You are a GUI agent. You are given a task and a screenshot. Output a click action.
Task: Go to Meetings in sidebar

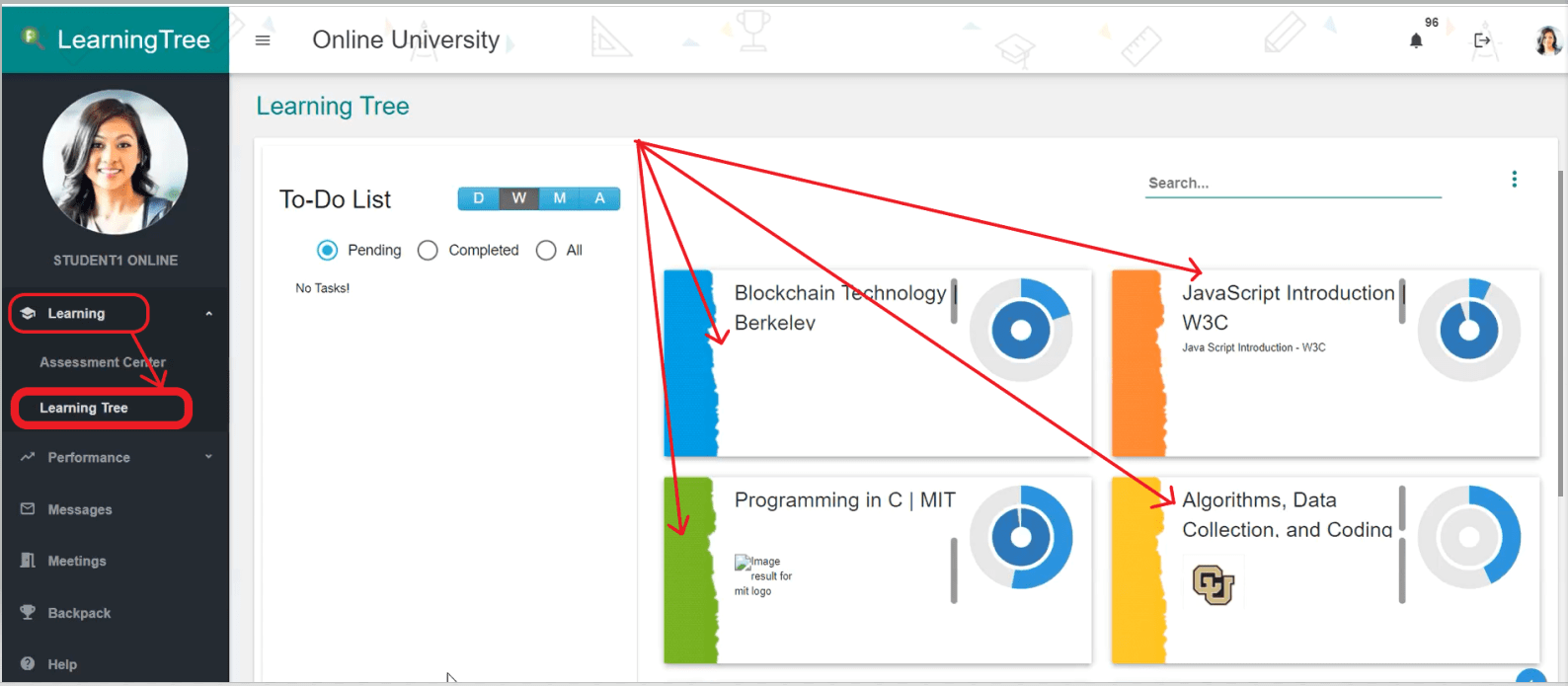pyautogui.click(x=77, y=561)
